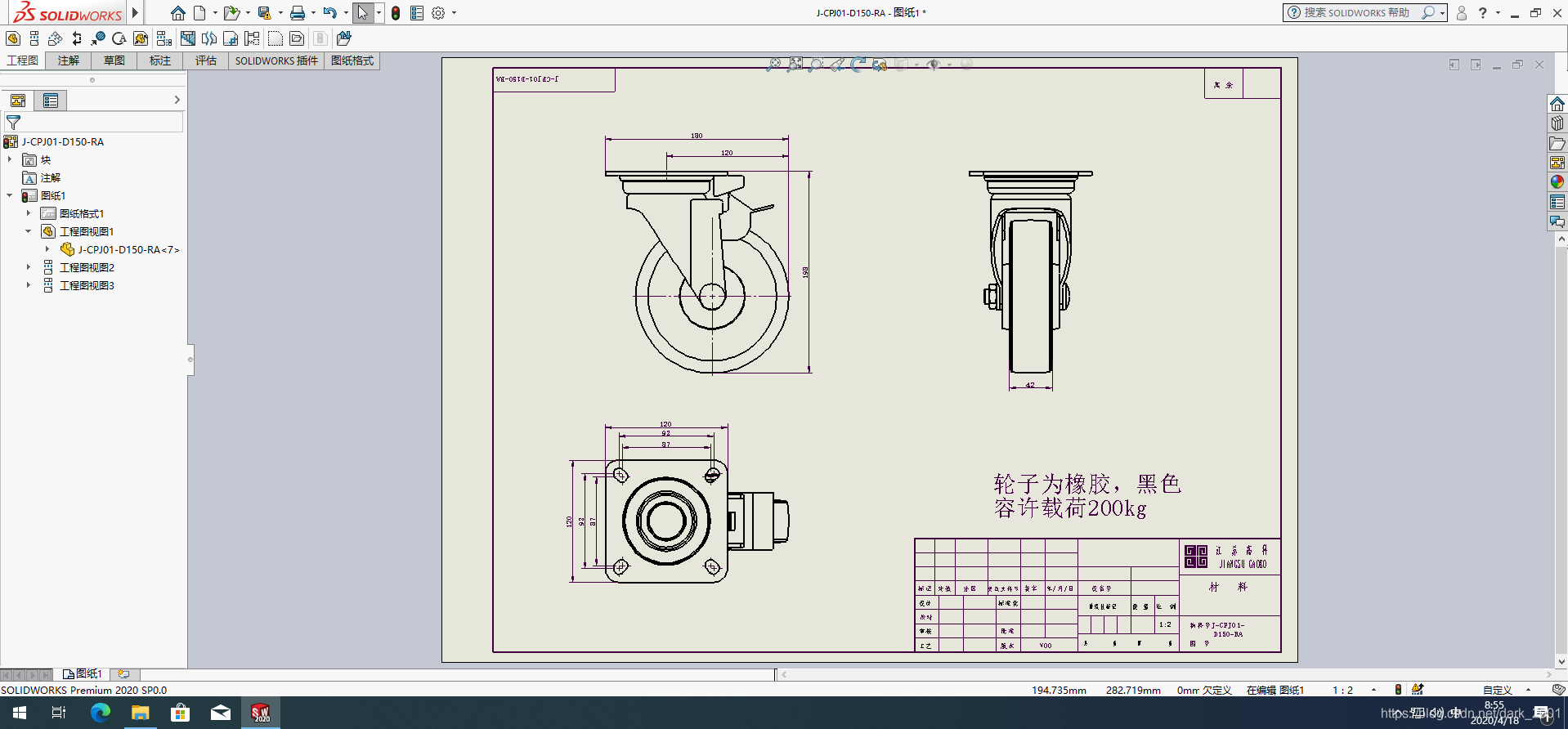Insert an Alternate Position View

(252, 38)
